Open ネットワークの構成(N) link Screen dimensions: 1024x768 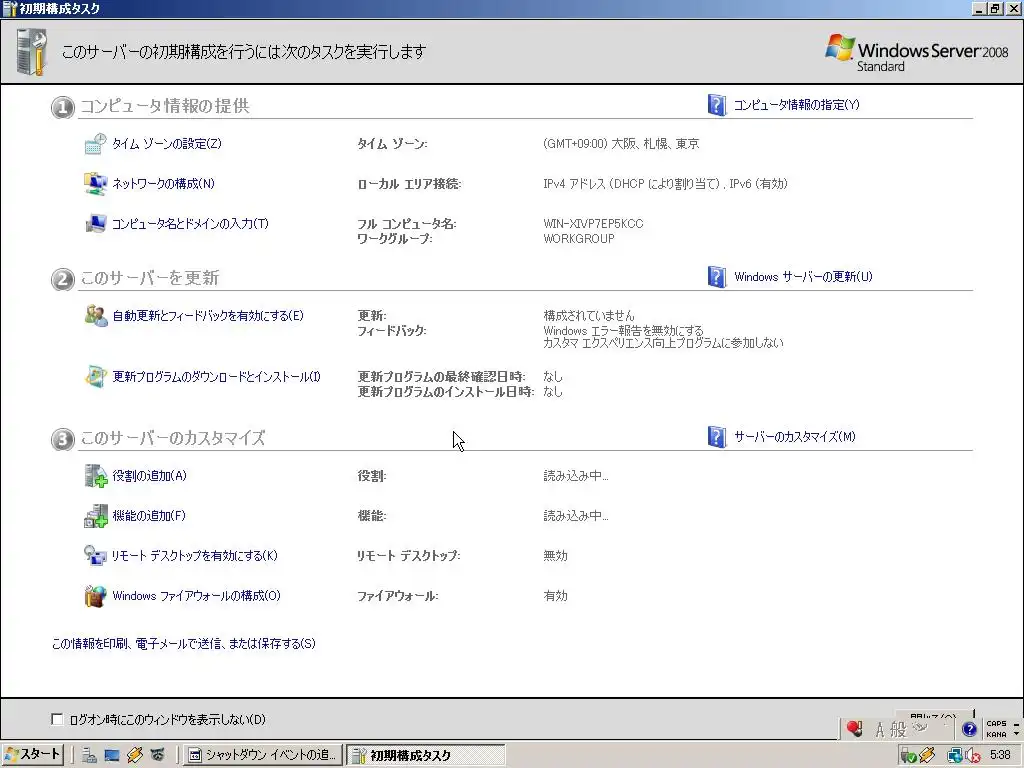pos(163,184)
